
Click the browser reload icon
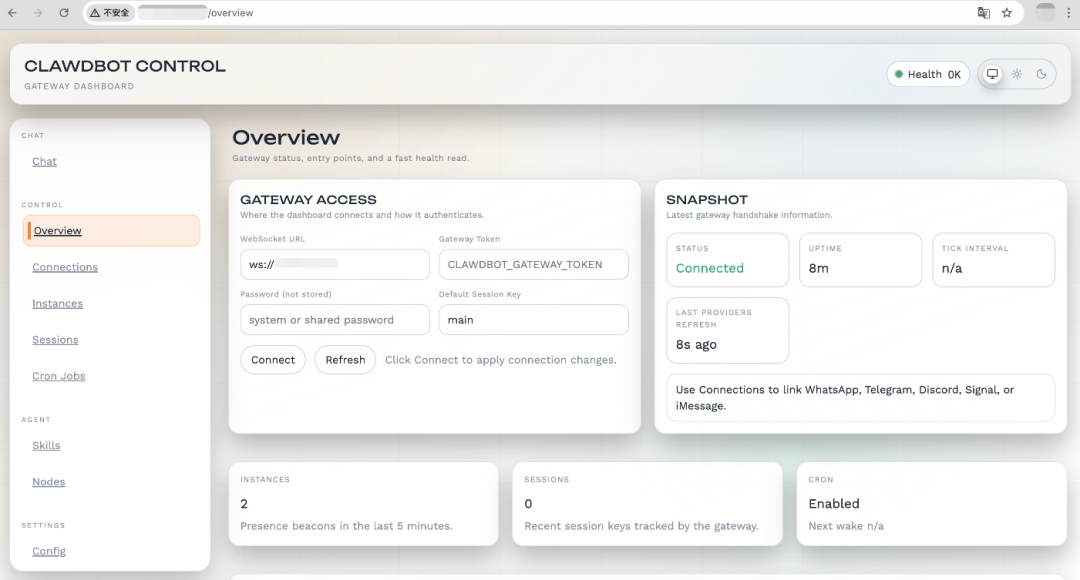click(64, 13)
